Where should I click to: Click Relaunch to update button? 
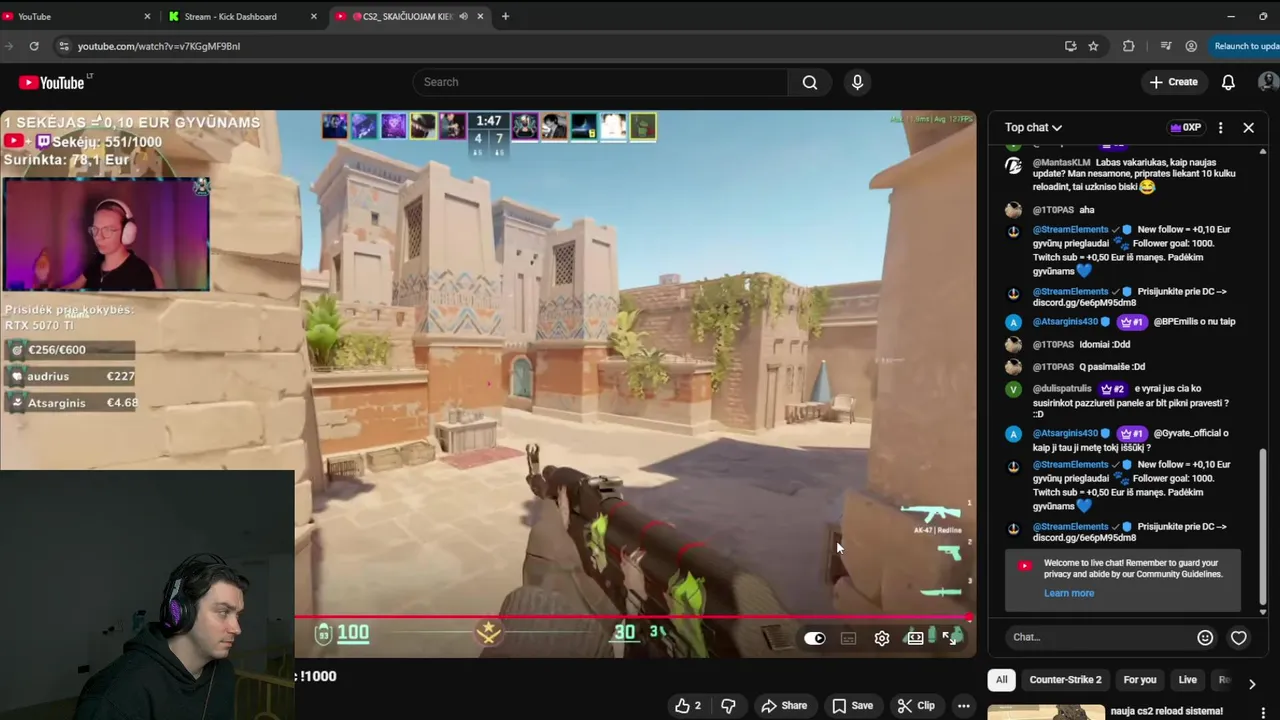click(x=1245, y=46)
